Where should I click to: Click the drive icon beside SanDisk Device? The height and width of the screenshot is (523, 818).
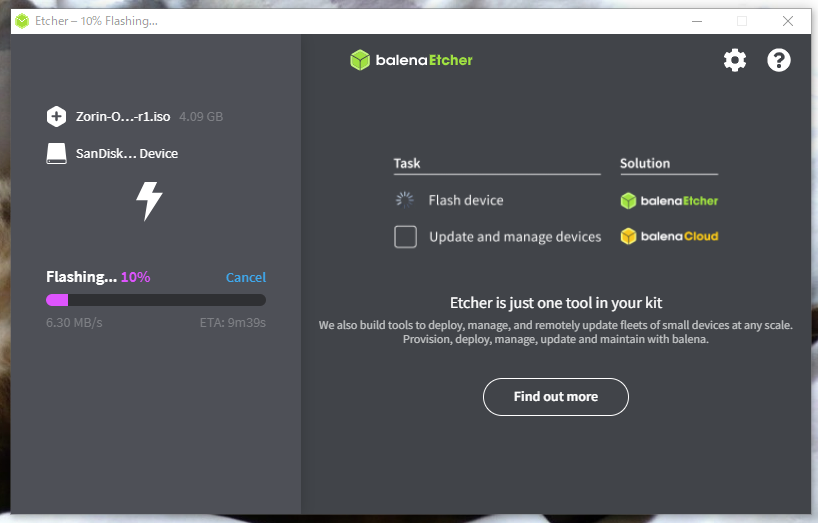(x=56, y=154)
